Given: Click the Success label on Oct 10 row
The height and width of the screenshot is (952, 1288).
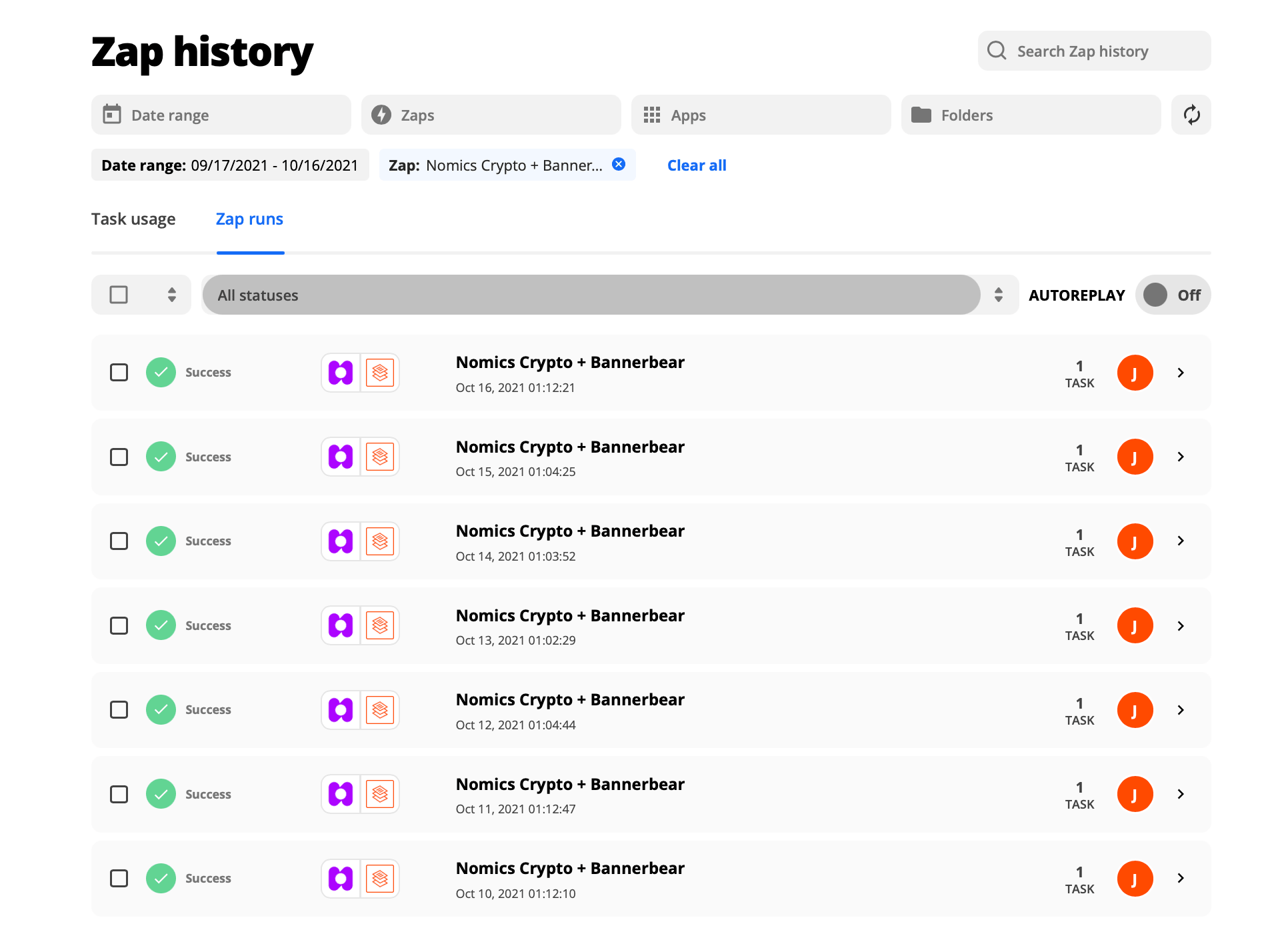Looking at the screenshot, I should pyautogui.click(x=208, y=878).
